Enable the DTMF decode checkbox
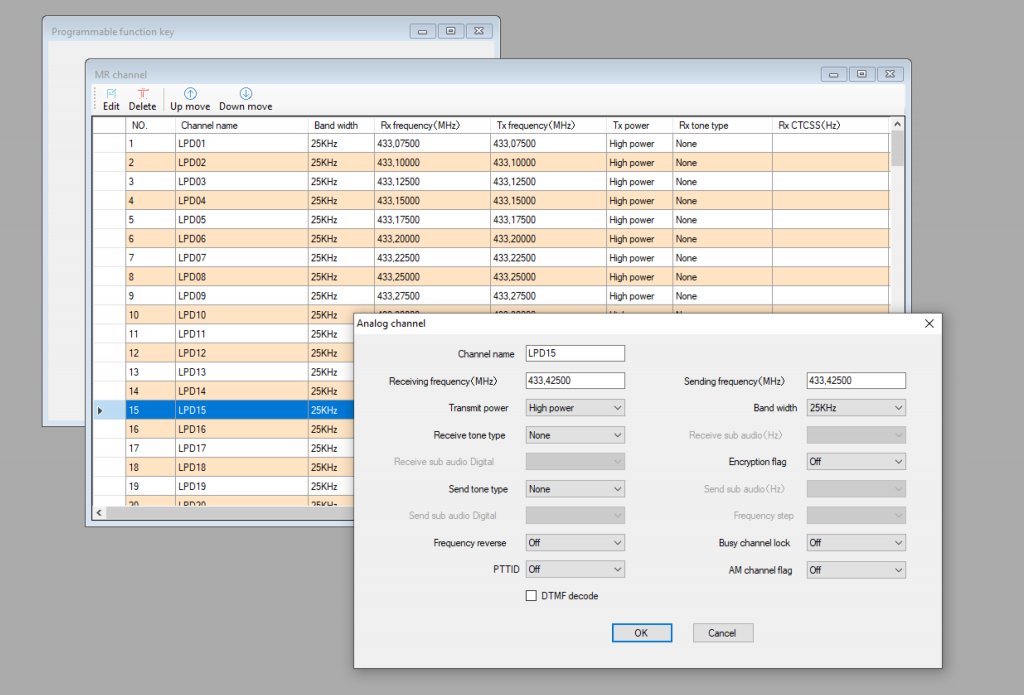Viewport: 1024px width, 695px height. point(532,596)
